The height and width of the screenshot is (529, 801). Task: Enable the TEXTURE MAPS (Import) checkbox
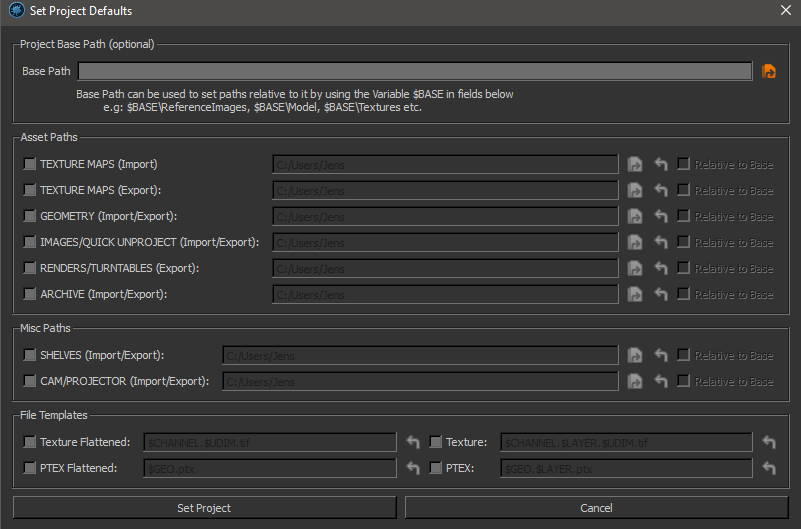[x=30, y=164]
